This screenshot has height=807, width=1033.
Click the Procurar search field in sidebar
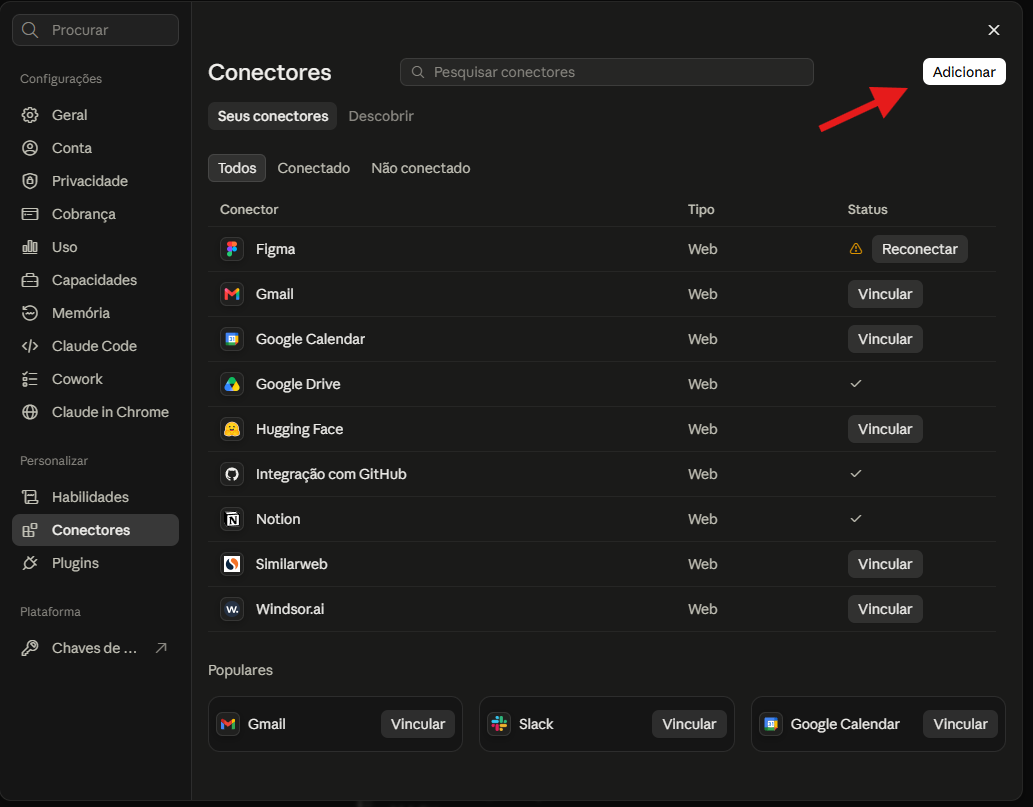coord(96,30)
